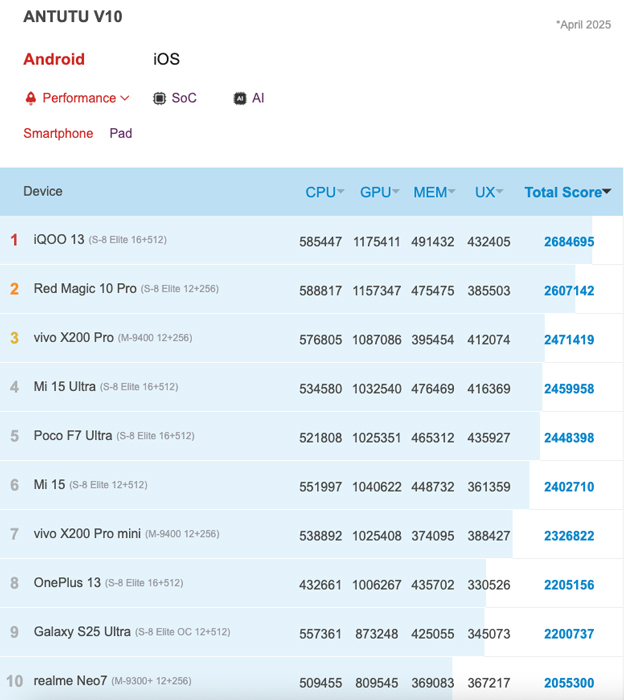
Task: Click the AI chip icon
Action: coord(240,98)
